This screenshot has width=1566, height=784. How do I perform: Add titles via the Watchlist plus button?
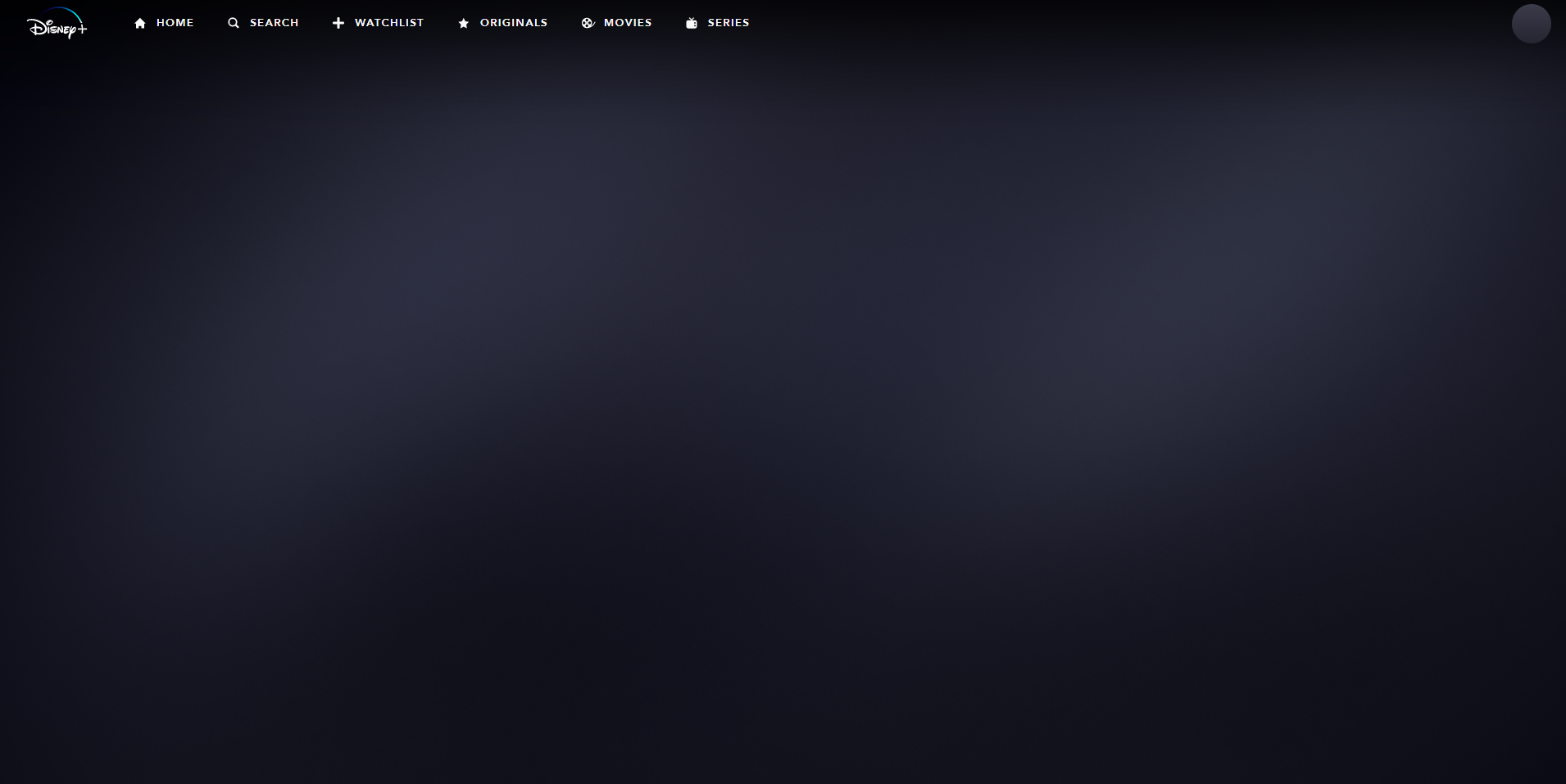click(338, 22)
